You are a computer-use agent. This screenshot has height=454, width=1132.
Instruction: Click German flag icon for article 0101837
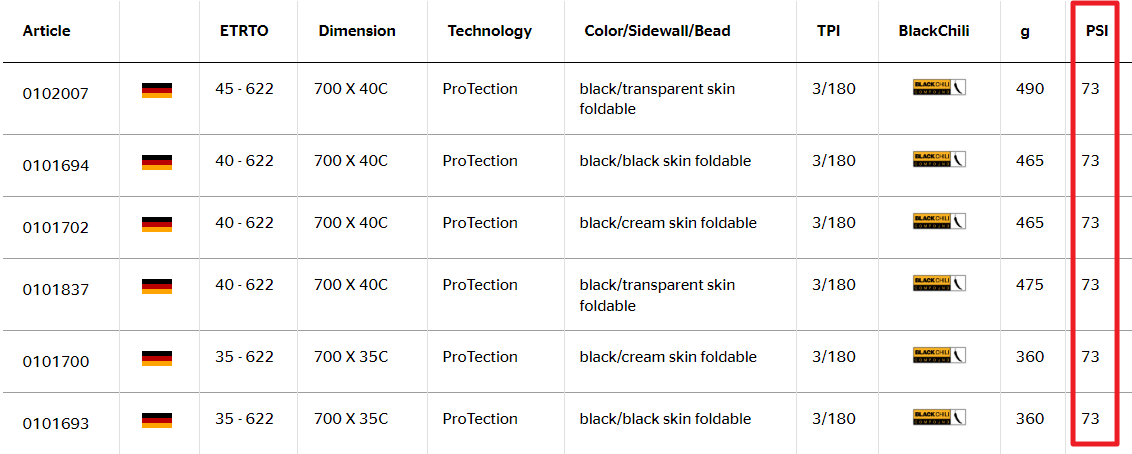[157, 286]
